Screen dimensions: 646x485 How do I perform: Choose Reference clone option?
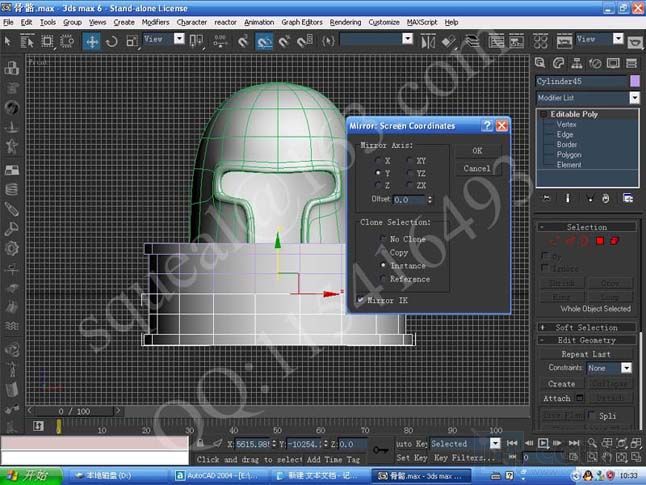click(383, 279)
